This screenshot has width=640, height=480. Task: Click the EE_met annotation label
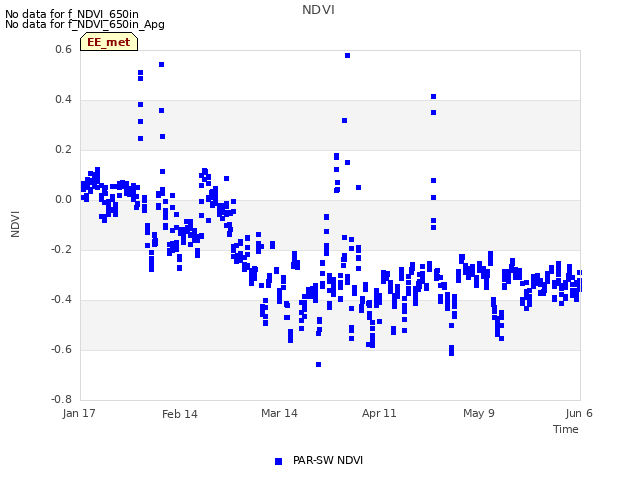coord(109,42)
